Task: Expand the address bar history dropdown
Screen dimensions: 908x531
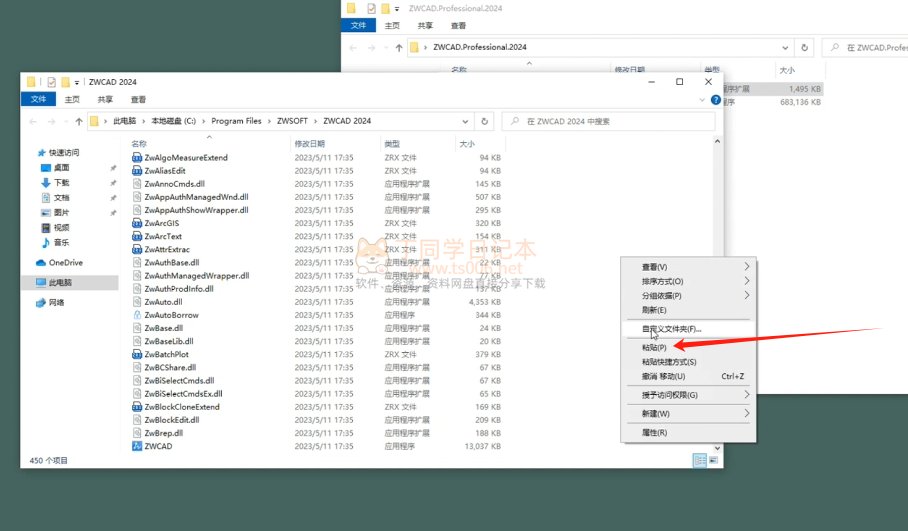Action: pyautogui.click(x=465, y=121)
